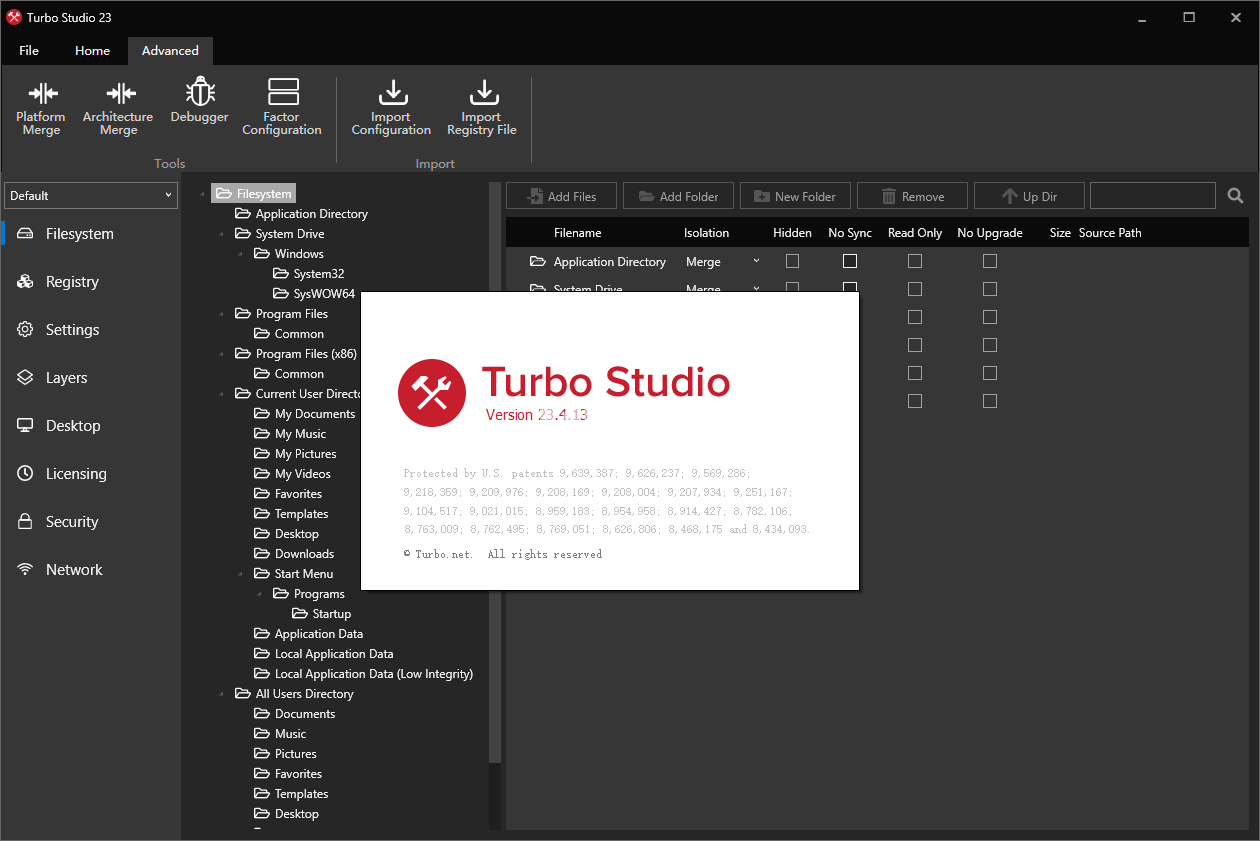1260x841 pixels.
Task: Click the Remove button
Action: (912, 196)
